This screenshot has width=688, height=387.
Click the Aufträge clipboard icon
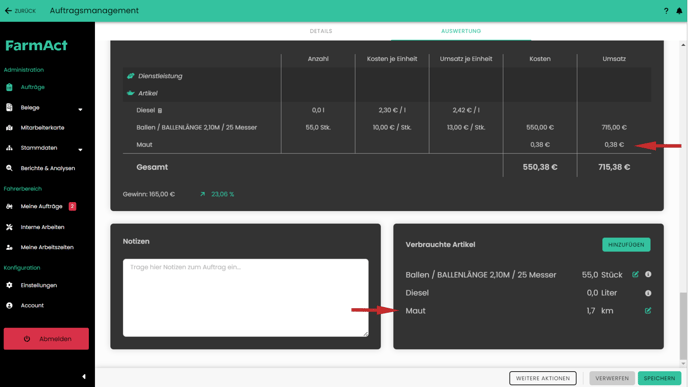(9, 87)
